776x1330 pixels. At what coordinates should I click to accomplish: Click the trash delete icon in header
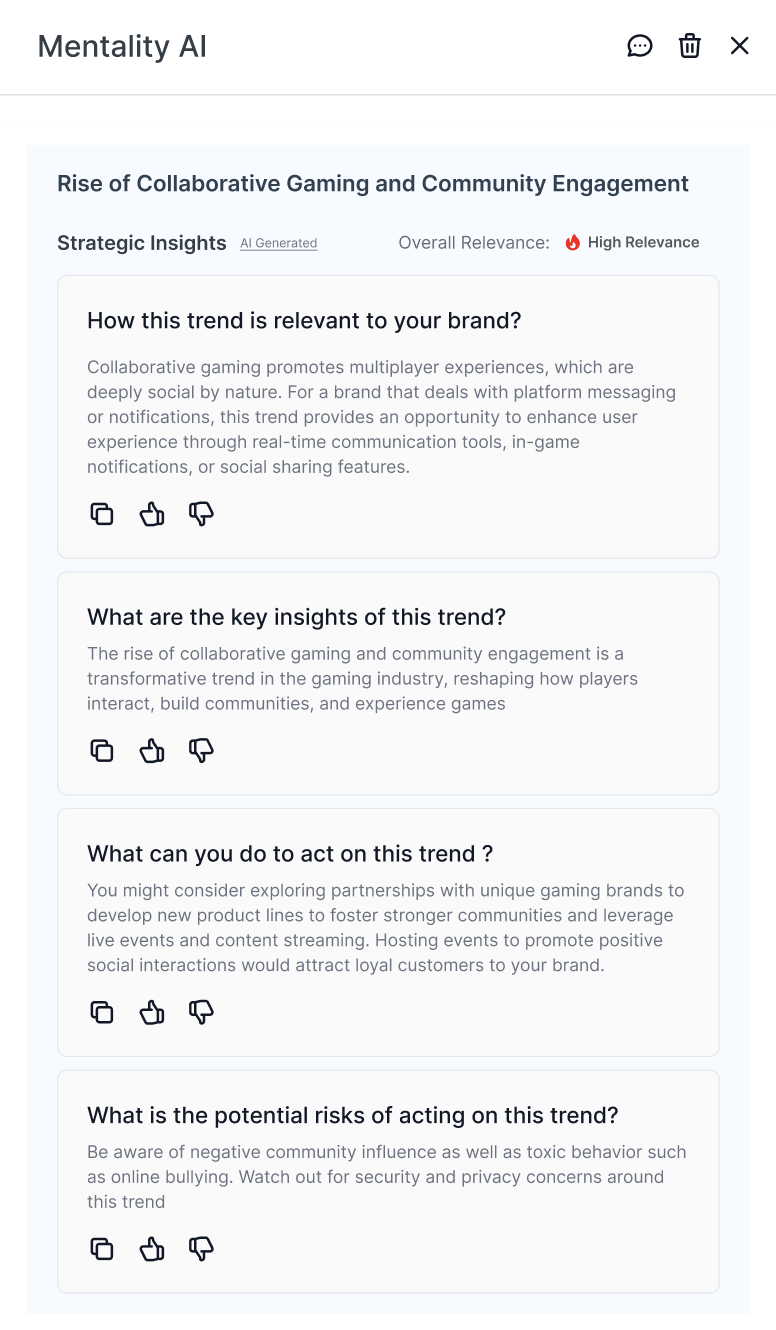690,46
